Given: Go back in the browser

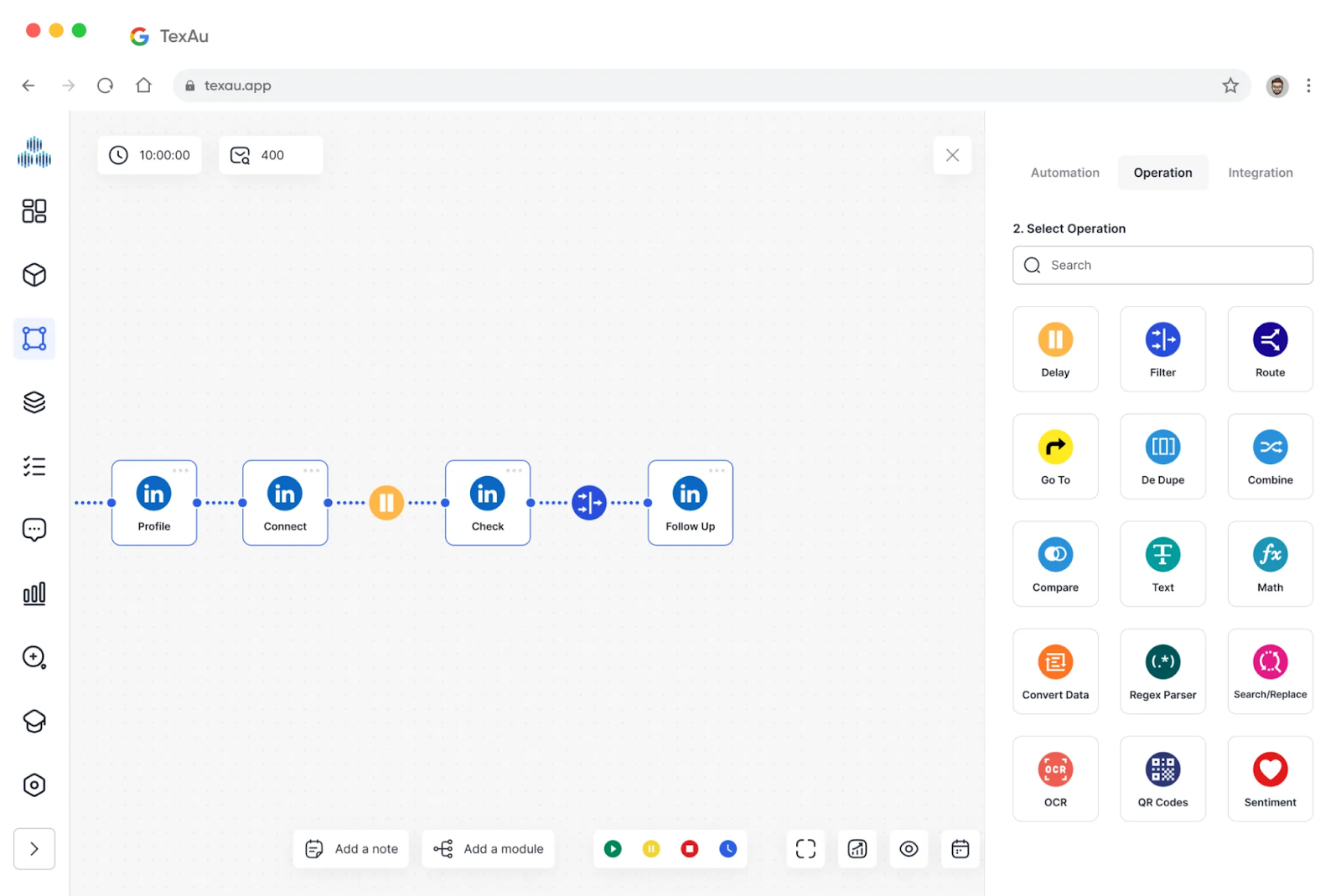Looking at the screenshot, I should pyautogui.click(x=28, y=85).
